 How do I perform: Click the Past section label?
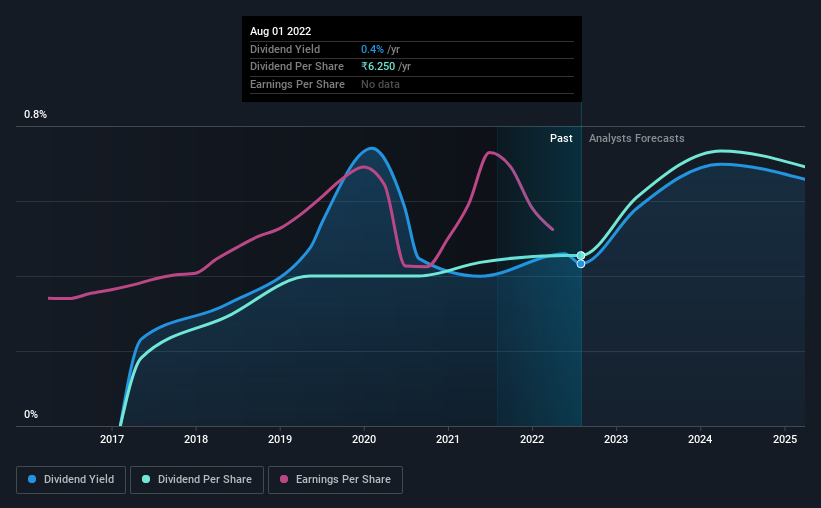click(x=561, y=138)
